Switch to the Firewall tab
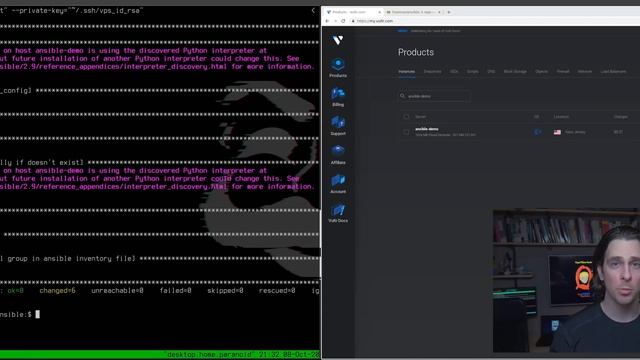The image size is (640, 360). coord(563,71)
